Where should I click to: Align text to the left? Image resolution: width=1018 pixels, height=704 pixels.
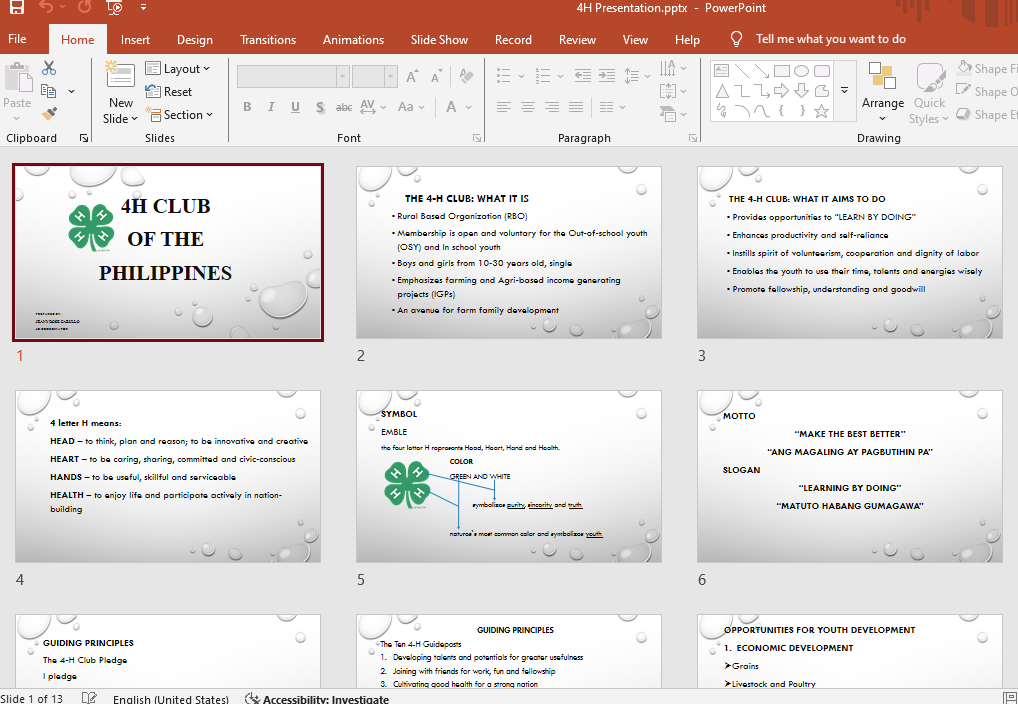504,107
